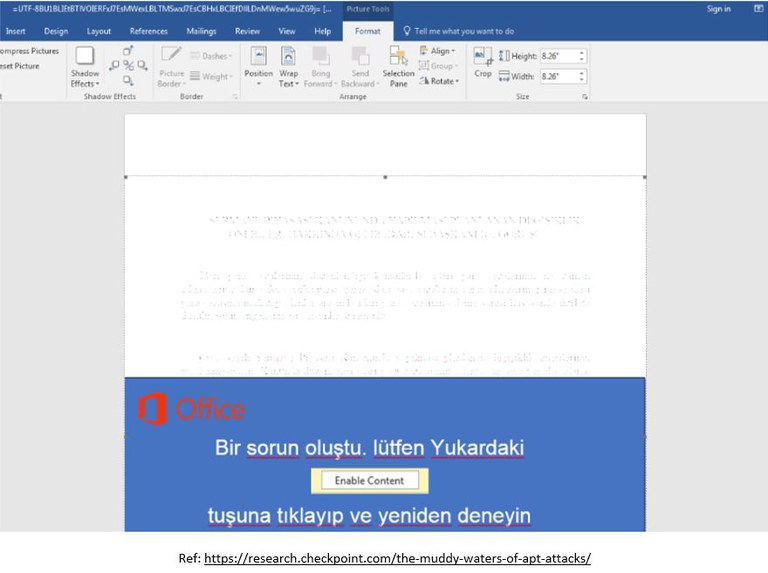
Task: Open the Selection Pane
Action: point(398,66)
